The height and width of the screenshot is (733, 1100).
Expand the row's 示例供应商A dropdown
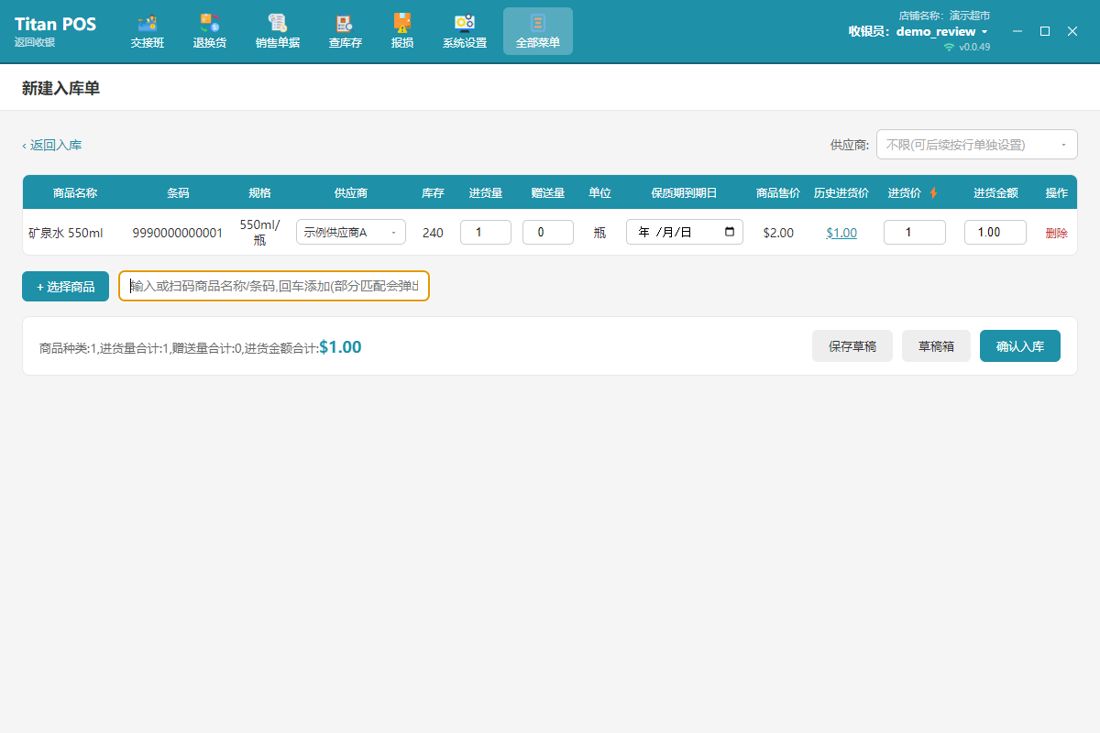pos(351,232)
